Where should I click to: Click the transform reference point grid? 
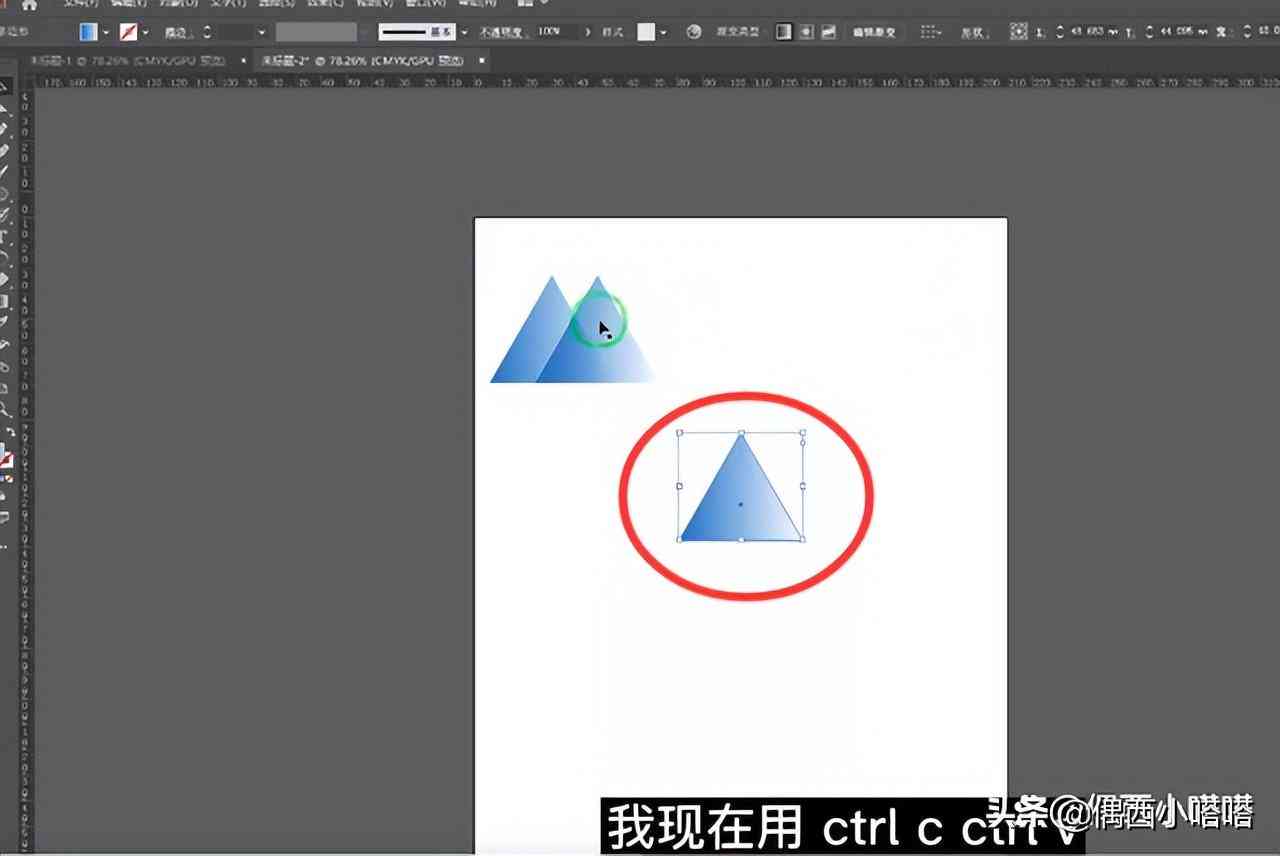(x=1019, y=32)
